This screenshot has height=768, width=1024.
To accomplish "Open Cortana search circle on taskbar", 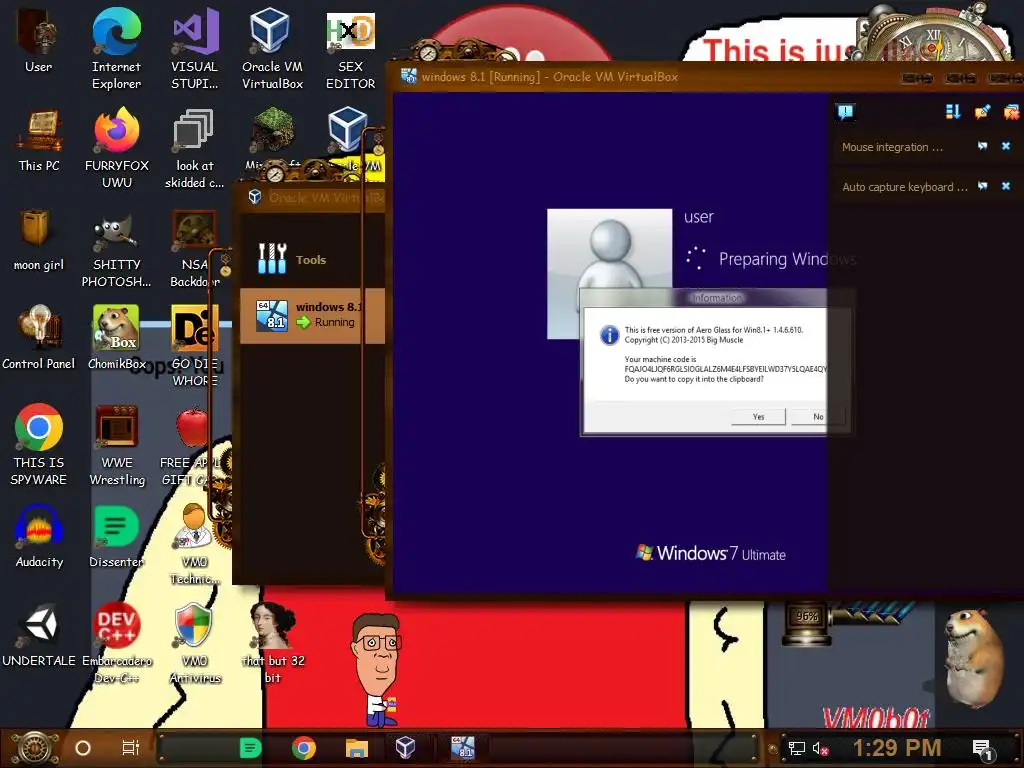I will (x=83, y=748).
